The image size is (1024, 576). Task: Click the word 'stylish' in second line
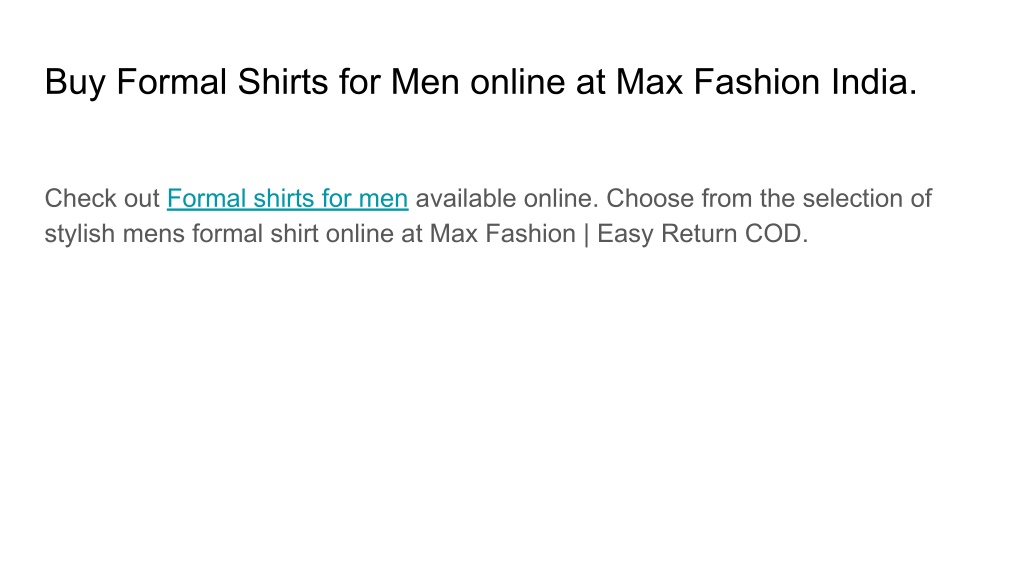click(x=80, y=234)
